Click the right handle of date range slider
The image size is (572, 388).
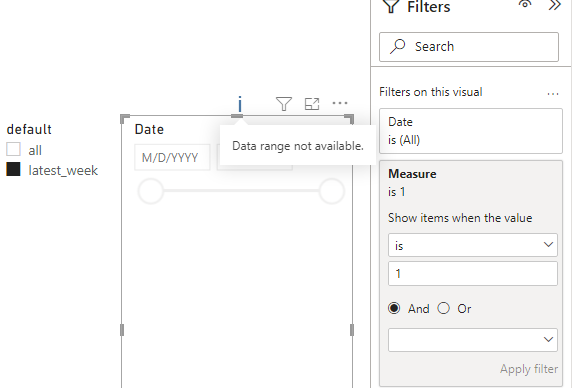332,191
